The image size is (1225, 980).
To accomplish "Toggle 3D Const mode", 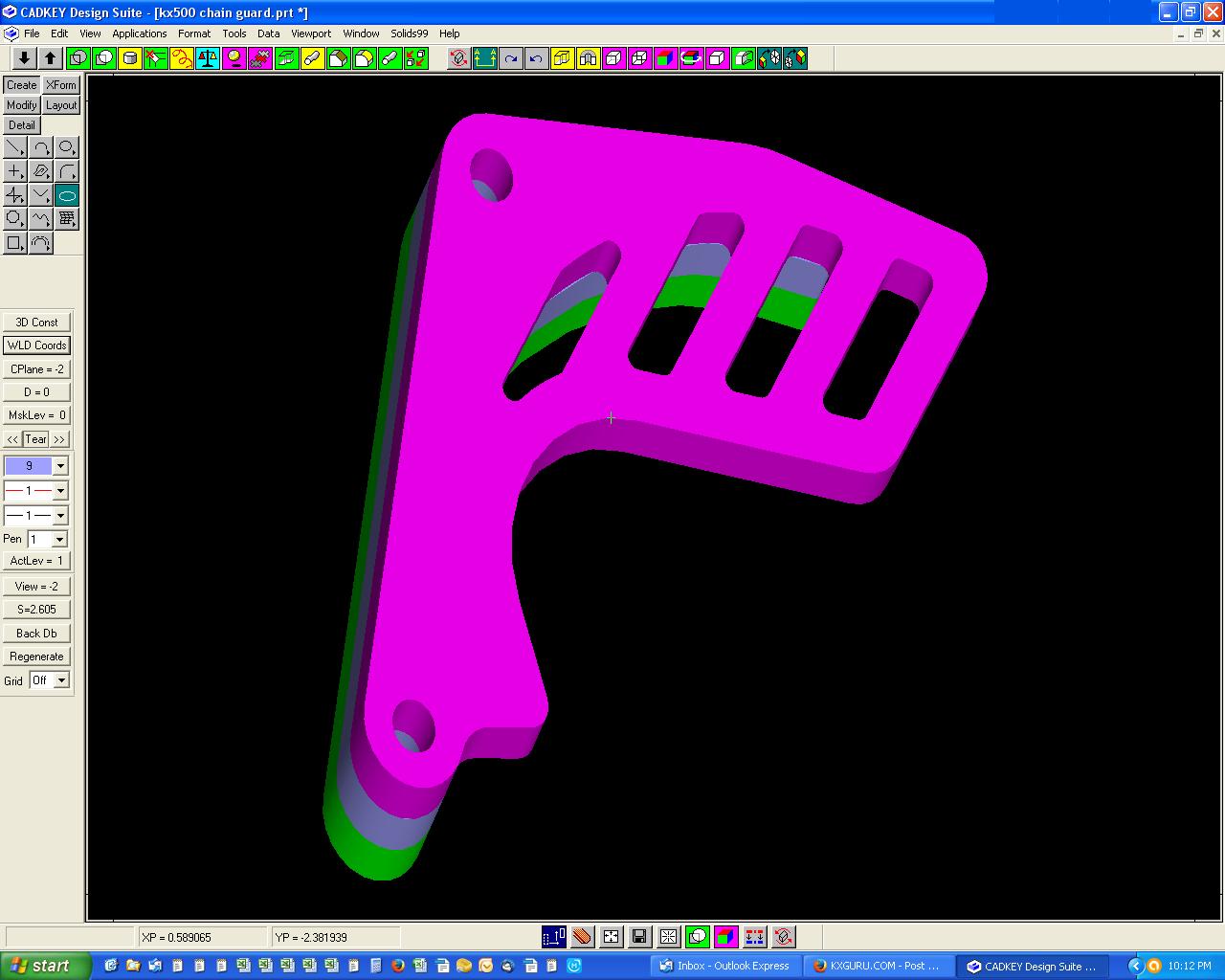I will [x=36, y=322].
